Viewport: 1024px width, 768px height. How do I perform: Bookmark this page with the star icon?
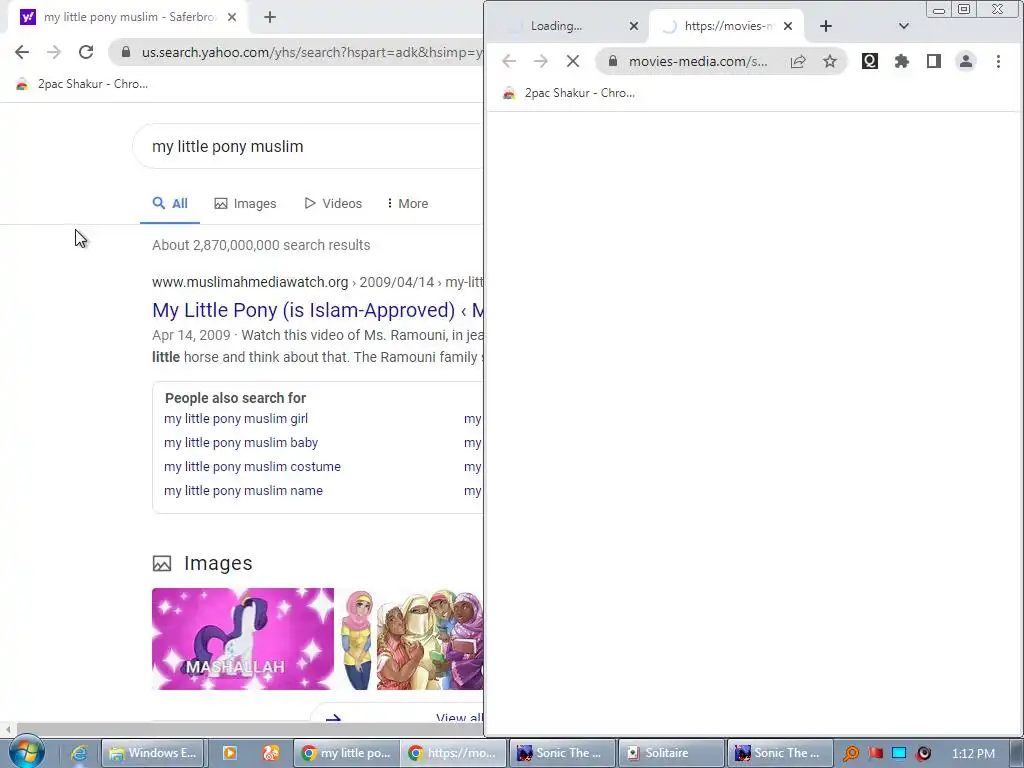[x=829, y=61]
